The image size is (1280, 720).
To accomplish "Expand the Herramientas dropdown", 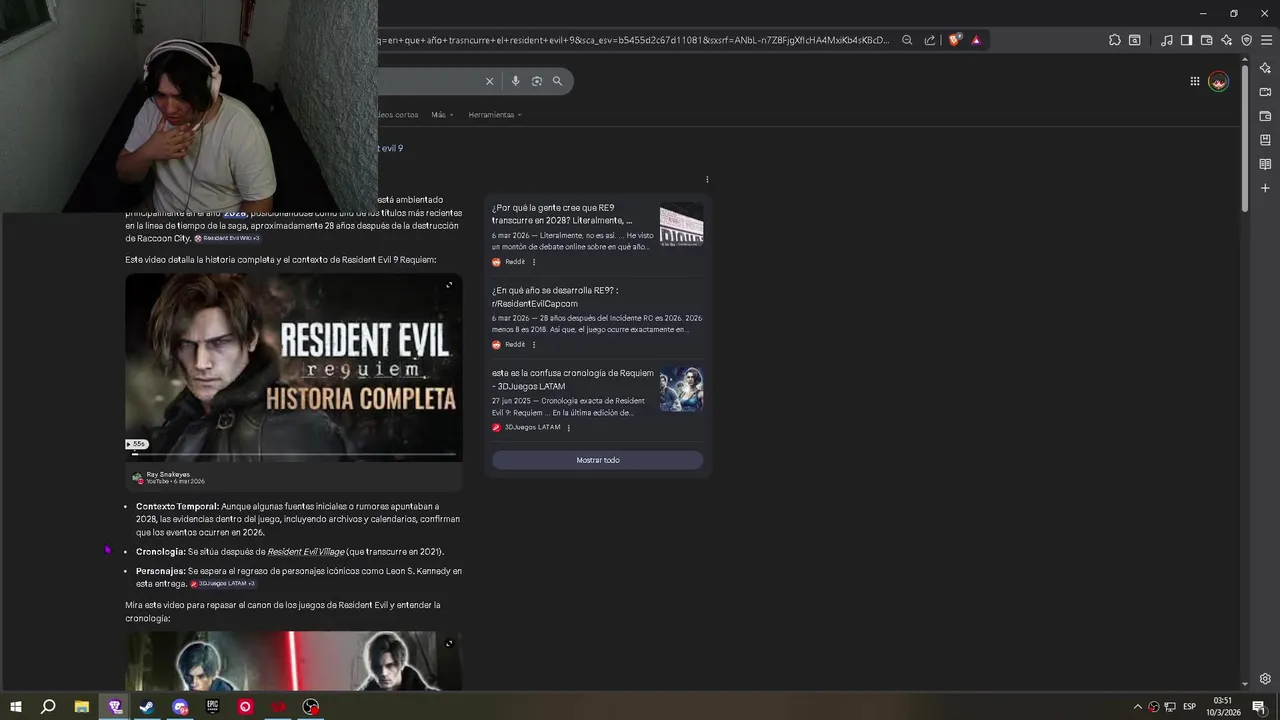I will (x=495, y=115).
